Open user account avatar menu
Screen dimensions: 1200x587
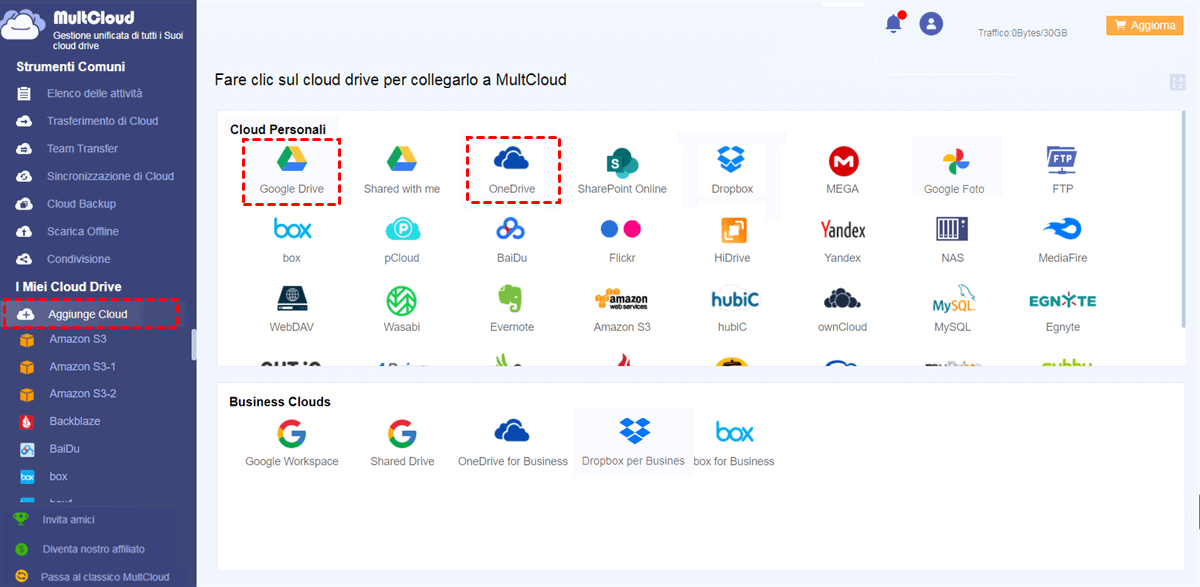931,24
